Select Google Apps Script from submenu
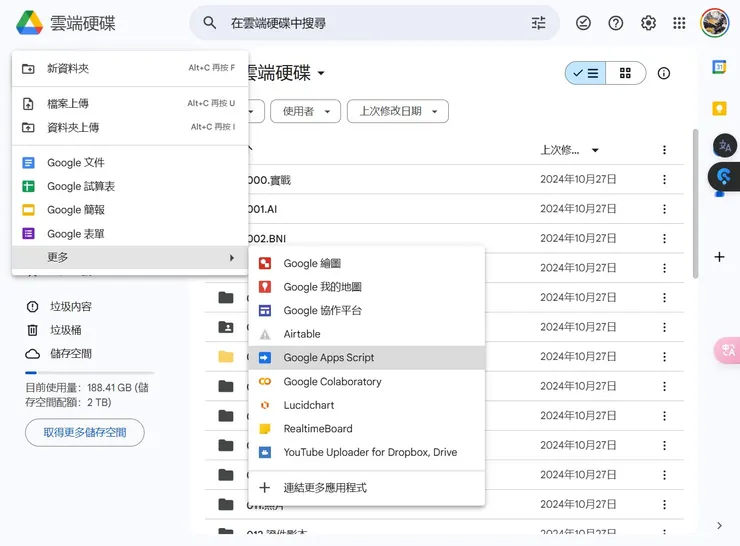 tap(367, 358)
